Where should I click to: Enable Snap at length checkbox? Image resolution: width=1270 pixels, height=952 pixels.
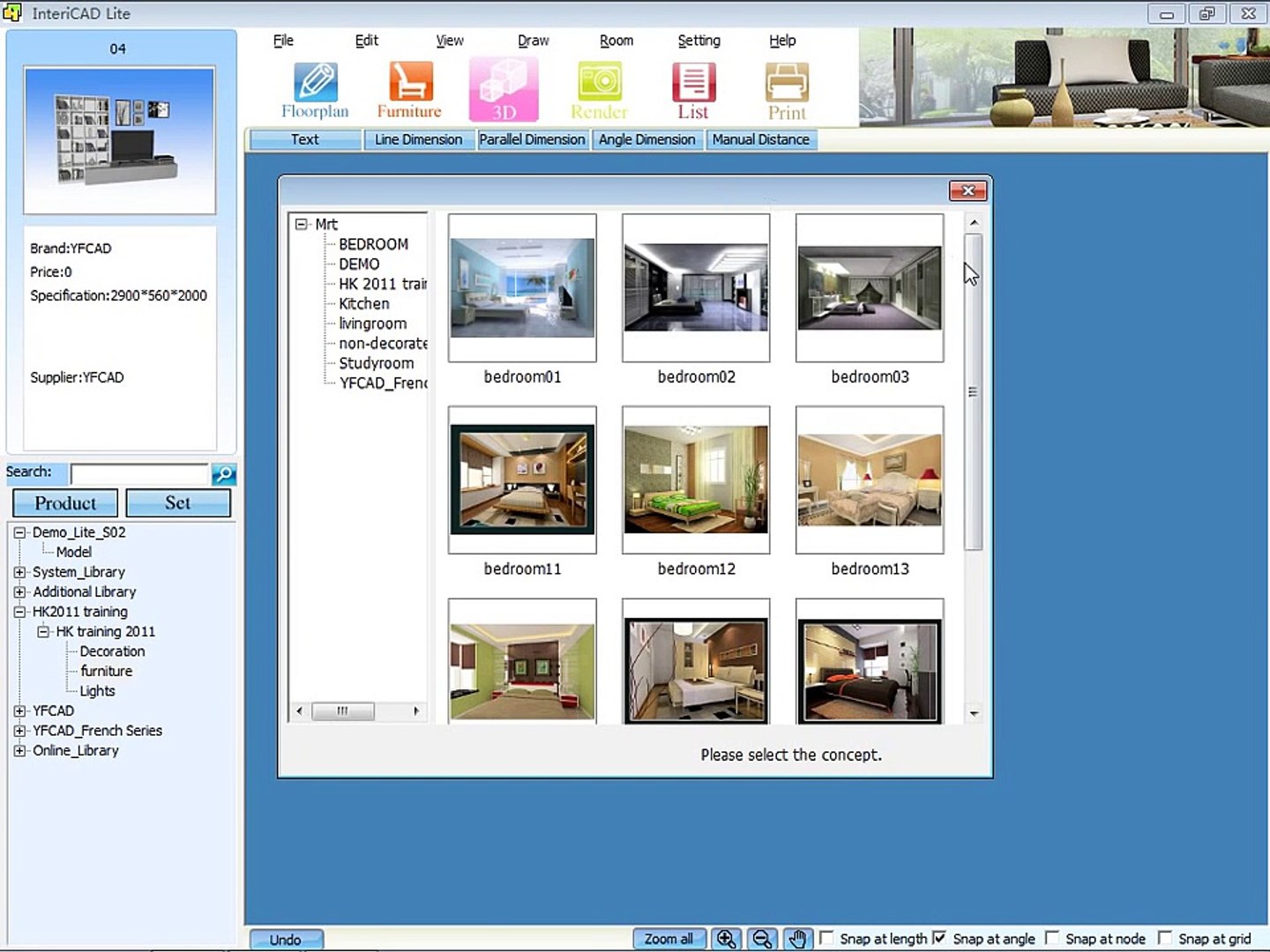coord(827,938)
